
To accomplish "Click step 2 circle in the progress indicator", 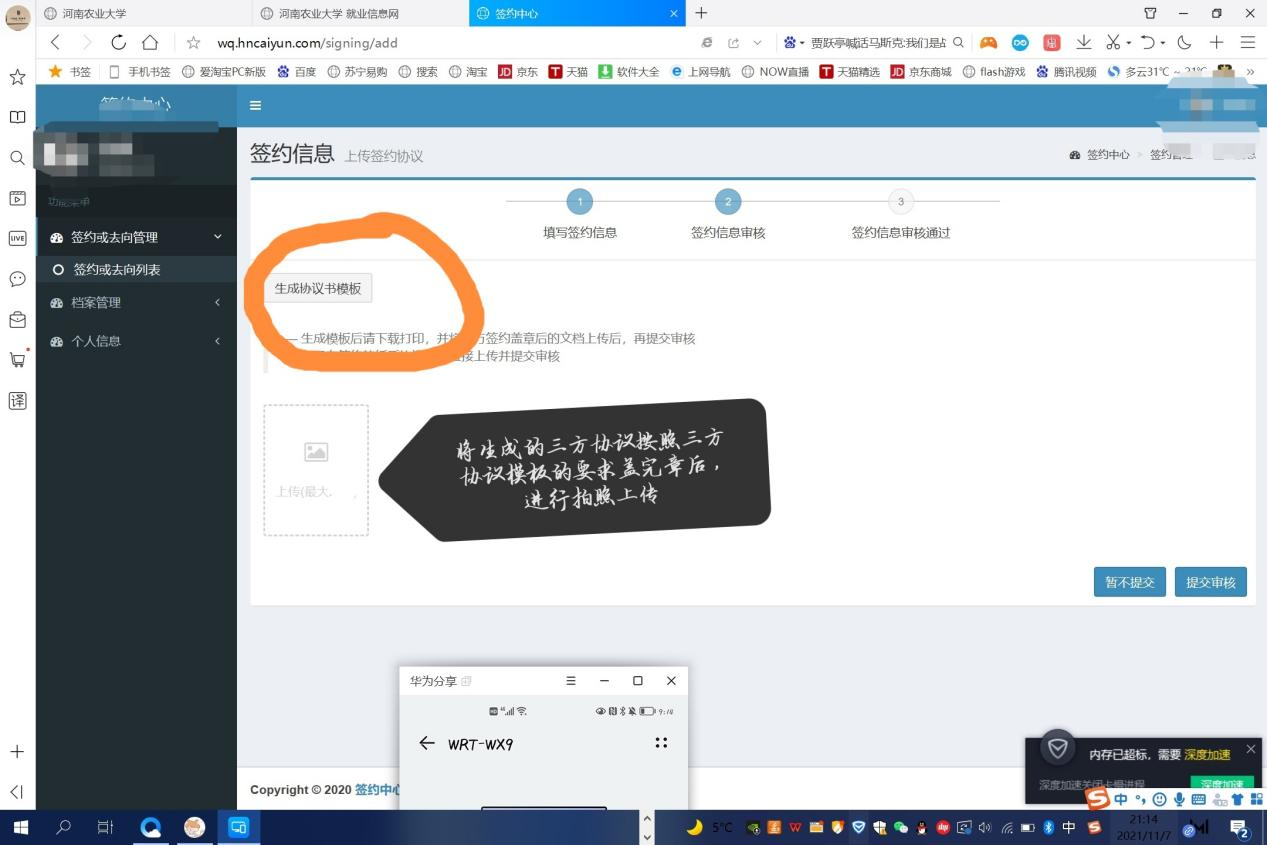I will [x=728, y=202].
